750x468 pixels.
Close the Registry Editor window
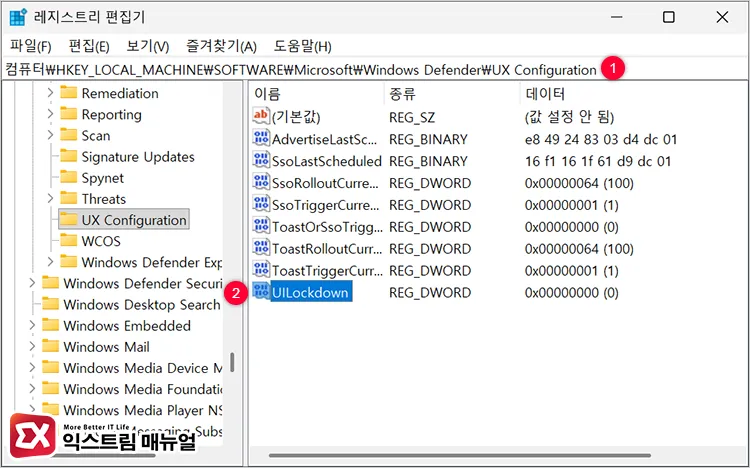click(x=722, y=17)
